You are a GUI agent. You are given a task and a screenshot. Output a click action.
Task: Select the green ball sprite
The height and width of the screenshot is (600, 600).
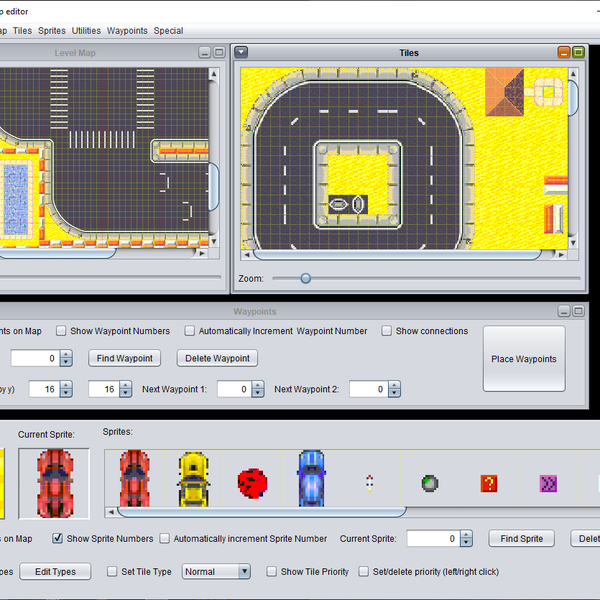[430, 483]
